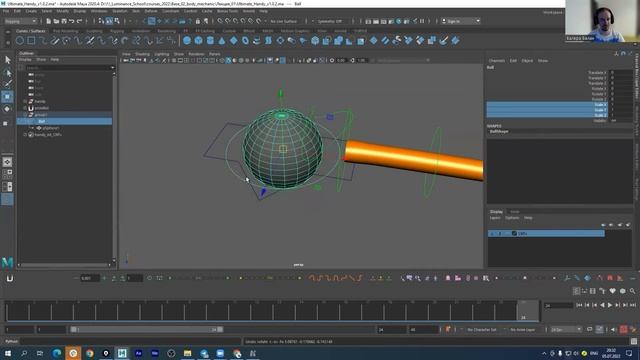Open the Sign In dropdown
Image resolution: width=640 pixels, height=360 pixels.
[x=461, y=21]
